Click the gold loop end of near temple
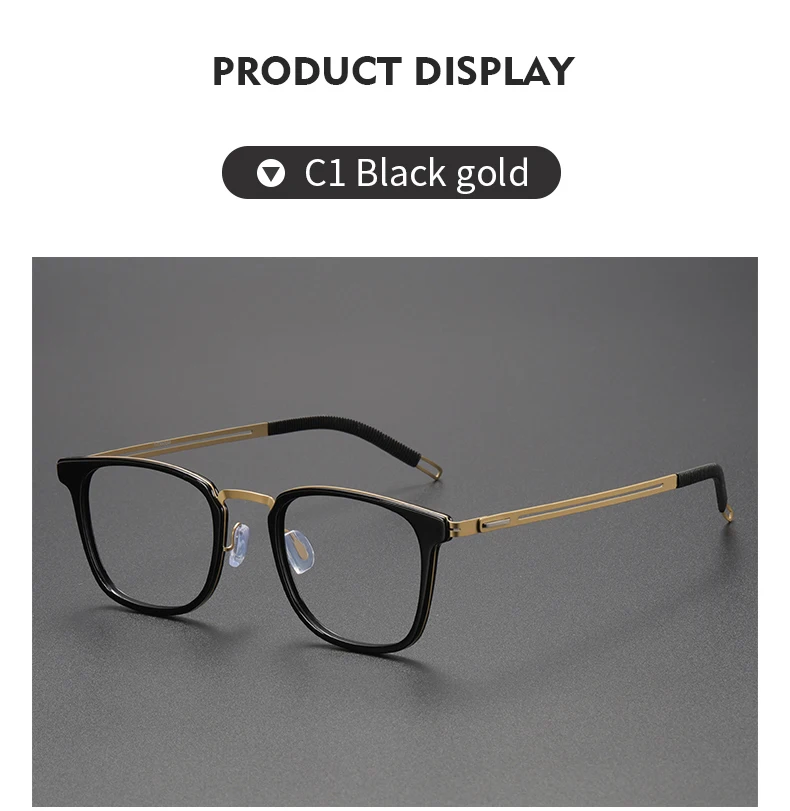 click(728, 514)
